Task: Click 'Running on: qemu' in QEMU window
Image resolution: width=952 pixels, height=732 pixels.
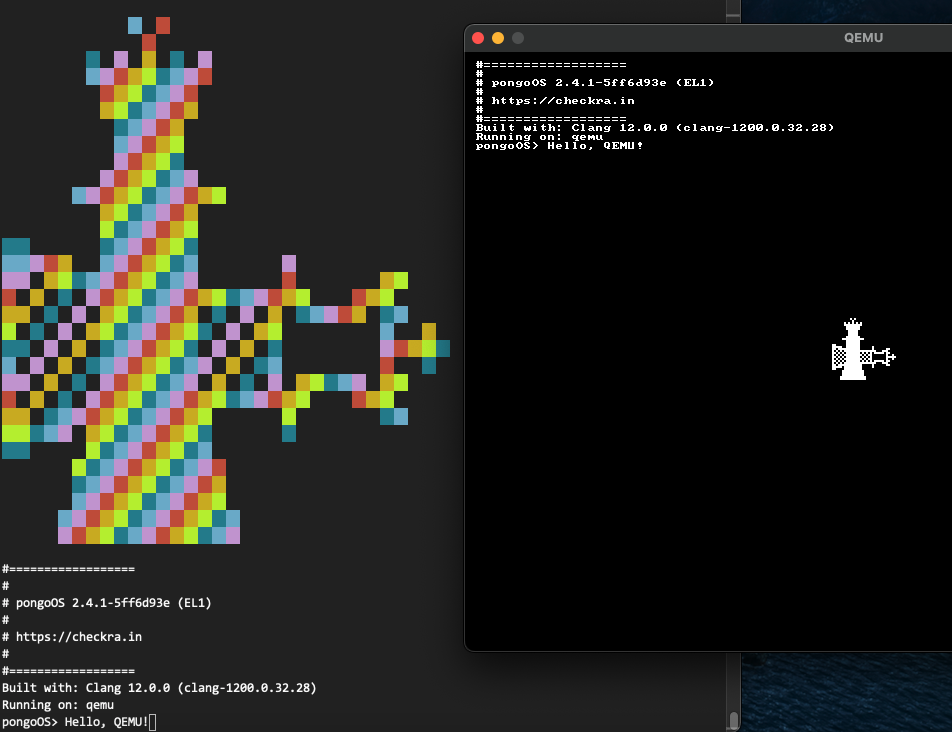Action: (539, 137)
